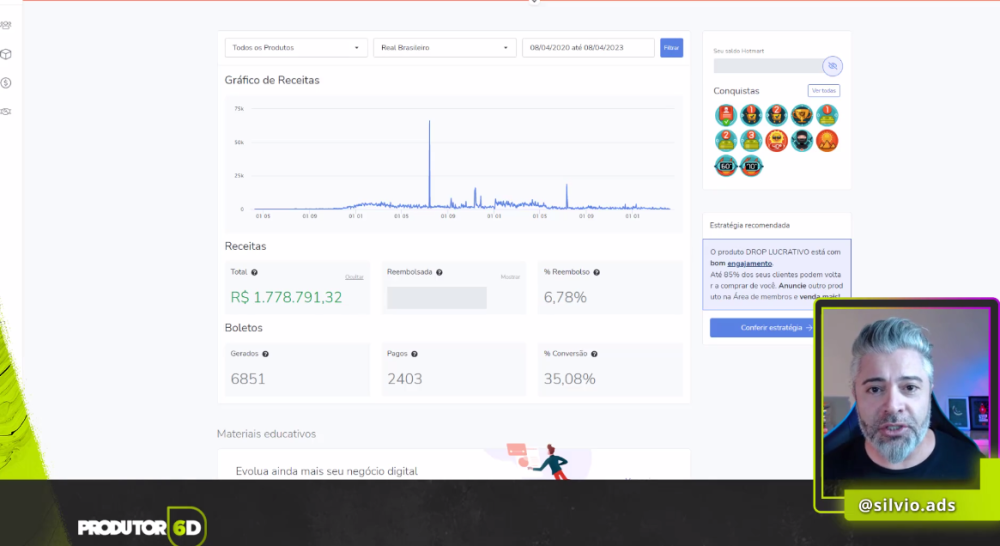Click the Conferir estratégia button

click(763, 328)
